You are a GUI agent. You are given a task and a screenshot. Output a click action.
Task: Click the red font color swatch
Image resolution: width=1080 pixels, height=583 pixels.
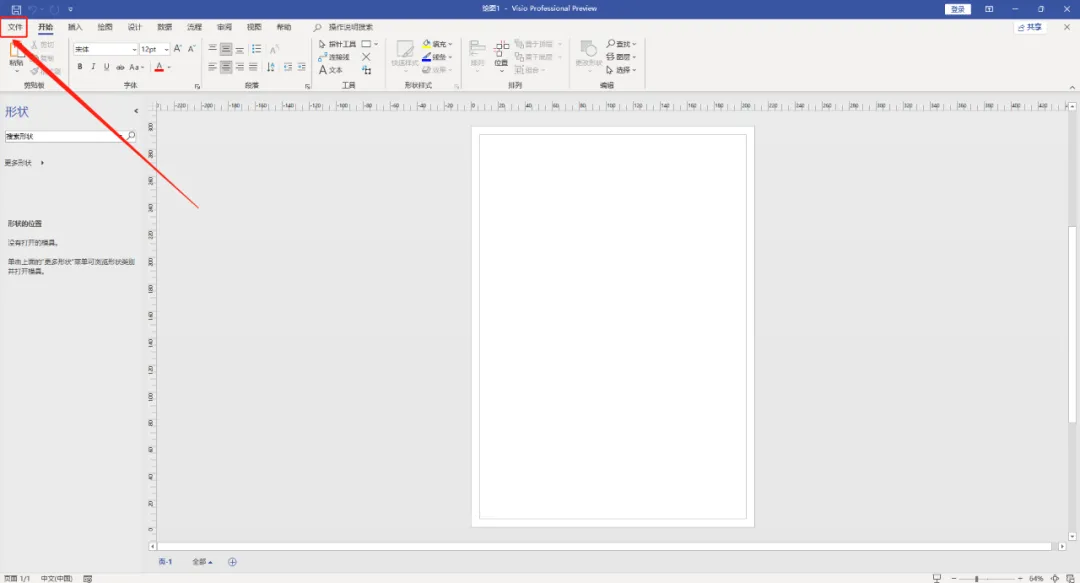(159, 67)
